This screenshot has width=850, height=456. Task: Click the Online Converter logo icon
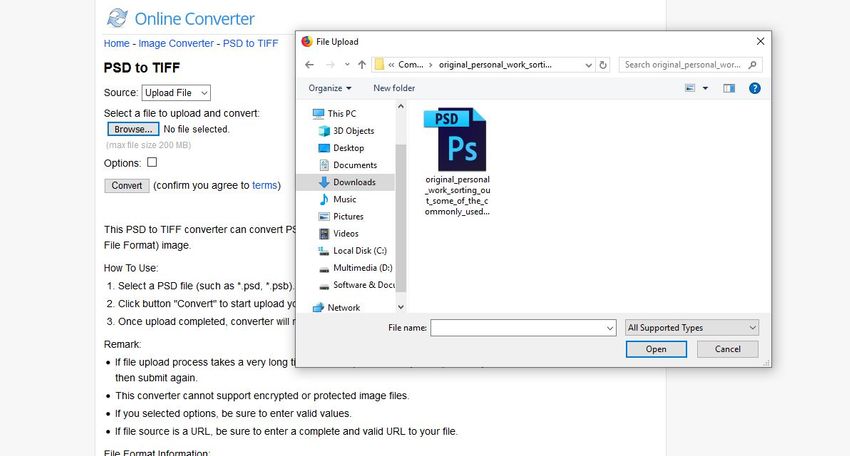117,18
